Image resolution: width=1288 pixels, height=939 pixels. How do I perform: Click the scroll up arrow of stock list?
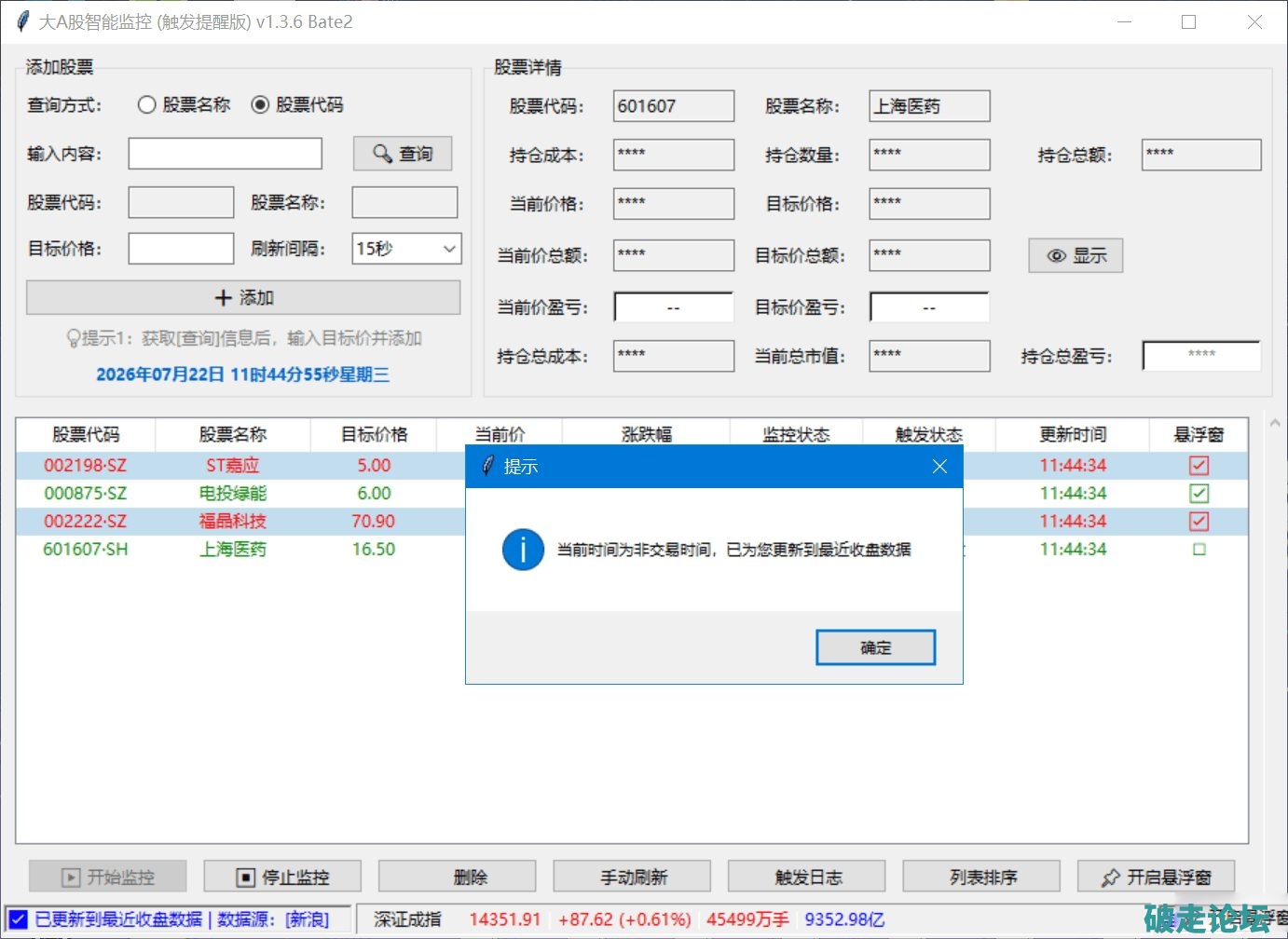(1274, 423)
